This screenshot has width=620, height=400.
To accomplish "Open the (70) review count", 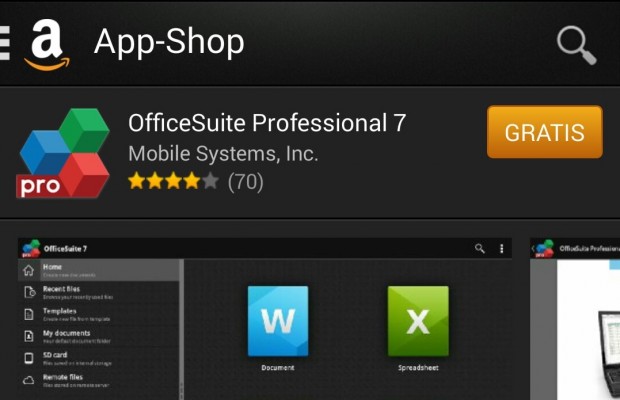I will pos(246,182).
